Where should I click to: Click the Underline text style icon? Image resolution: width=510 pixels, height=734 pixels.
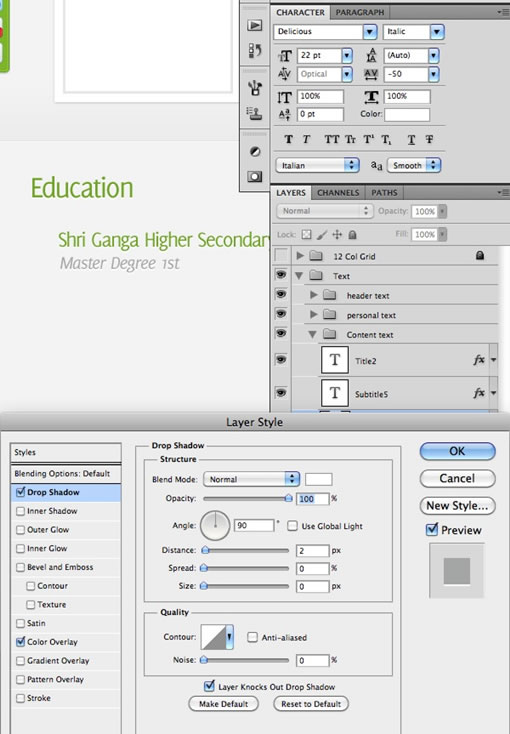411,139
